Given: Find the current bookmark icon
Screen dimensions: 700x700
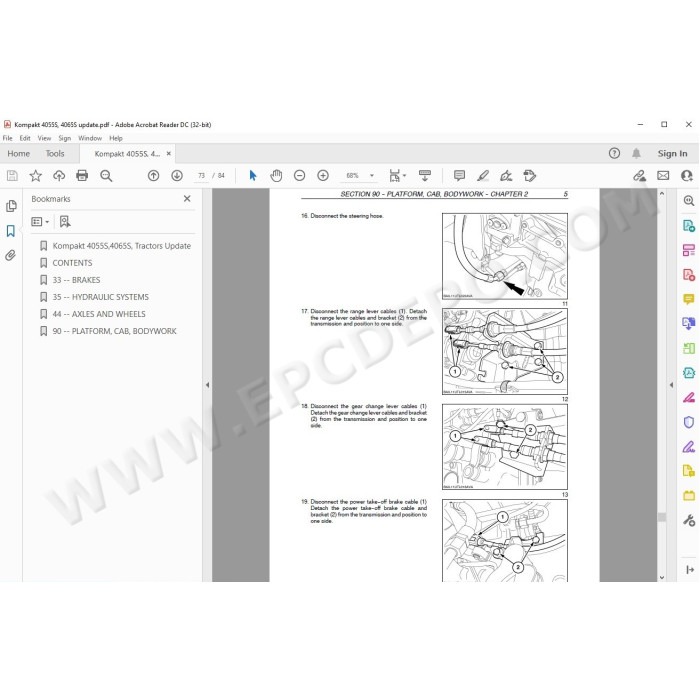Looking at the screenshot, I should click(x=65, y=221).
